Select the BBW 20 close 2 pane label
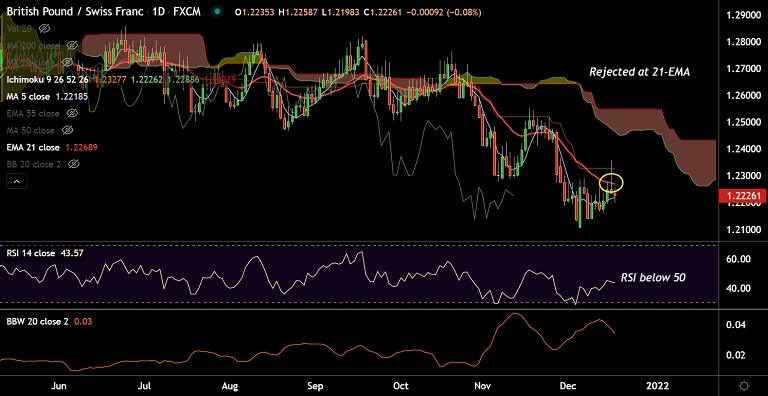 (37, 322)
